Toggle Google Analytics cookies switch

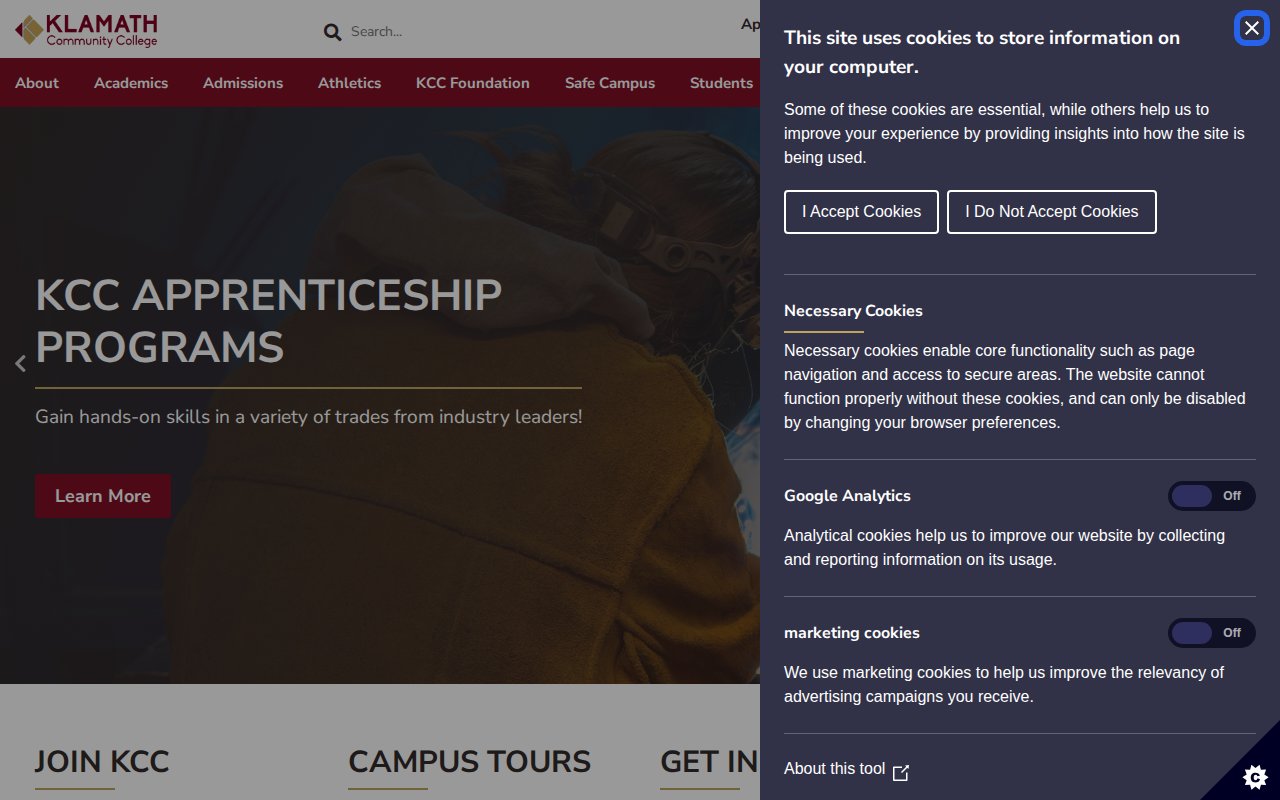[1210, 496]
